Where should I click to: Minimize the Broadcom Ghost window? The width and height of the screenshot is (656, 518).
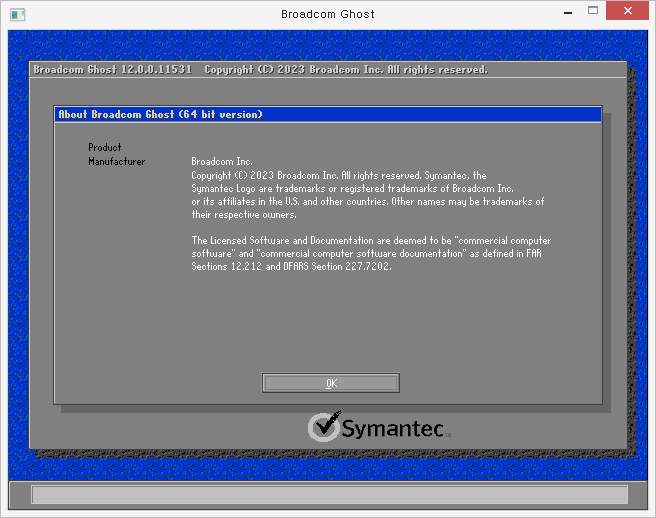pos(568,12)
